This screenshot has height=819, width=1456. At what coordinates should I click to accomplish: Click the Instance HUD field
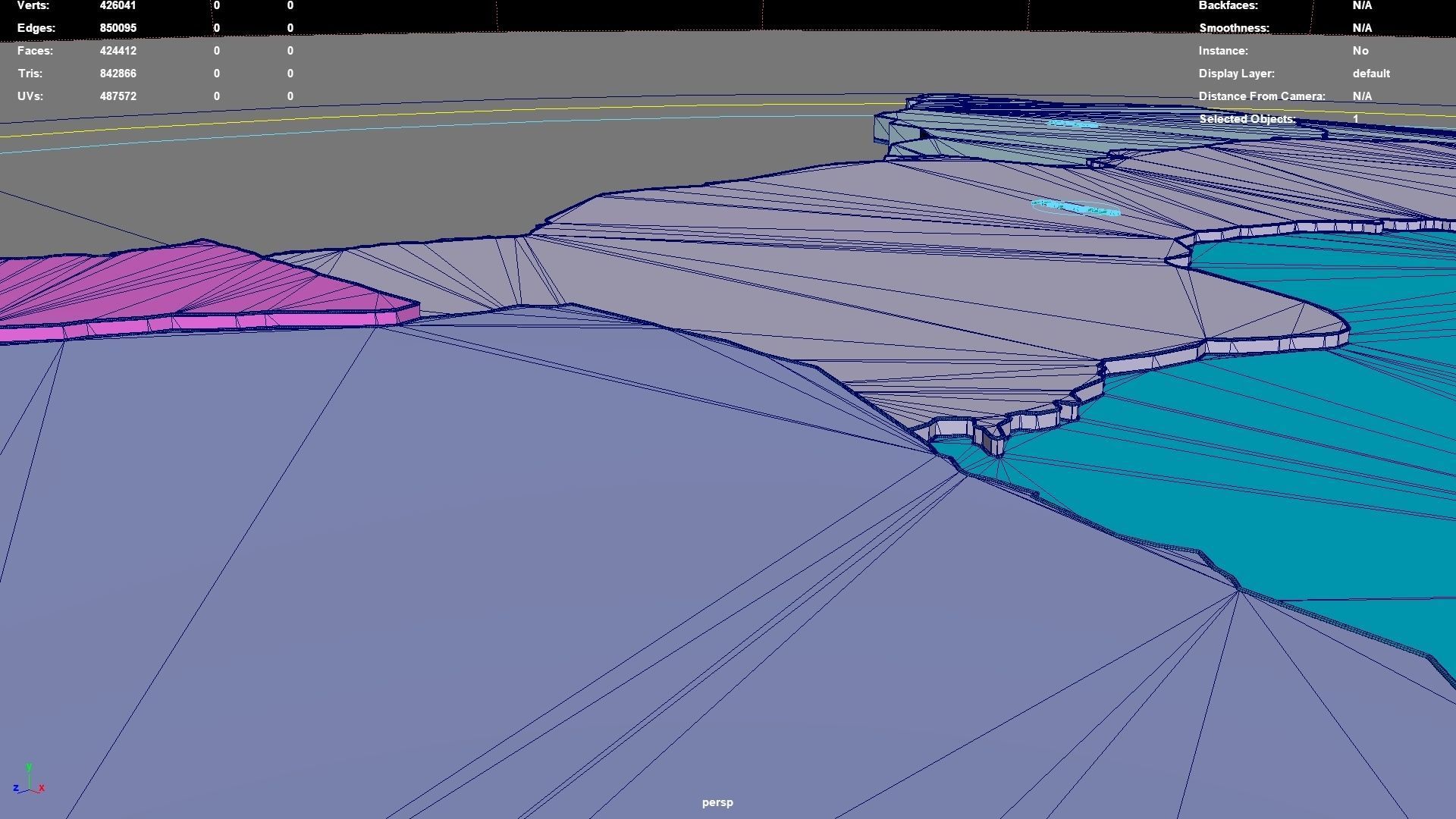click(x=1224, y=51)
